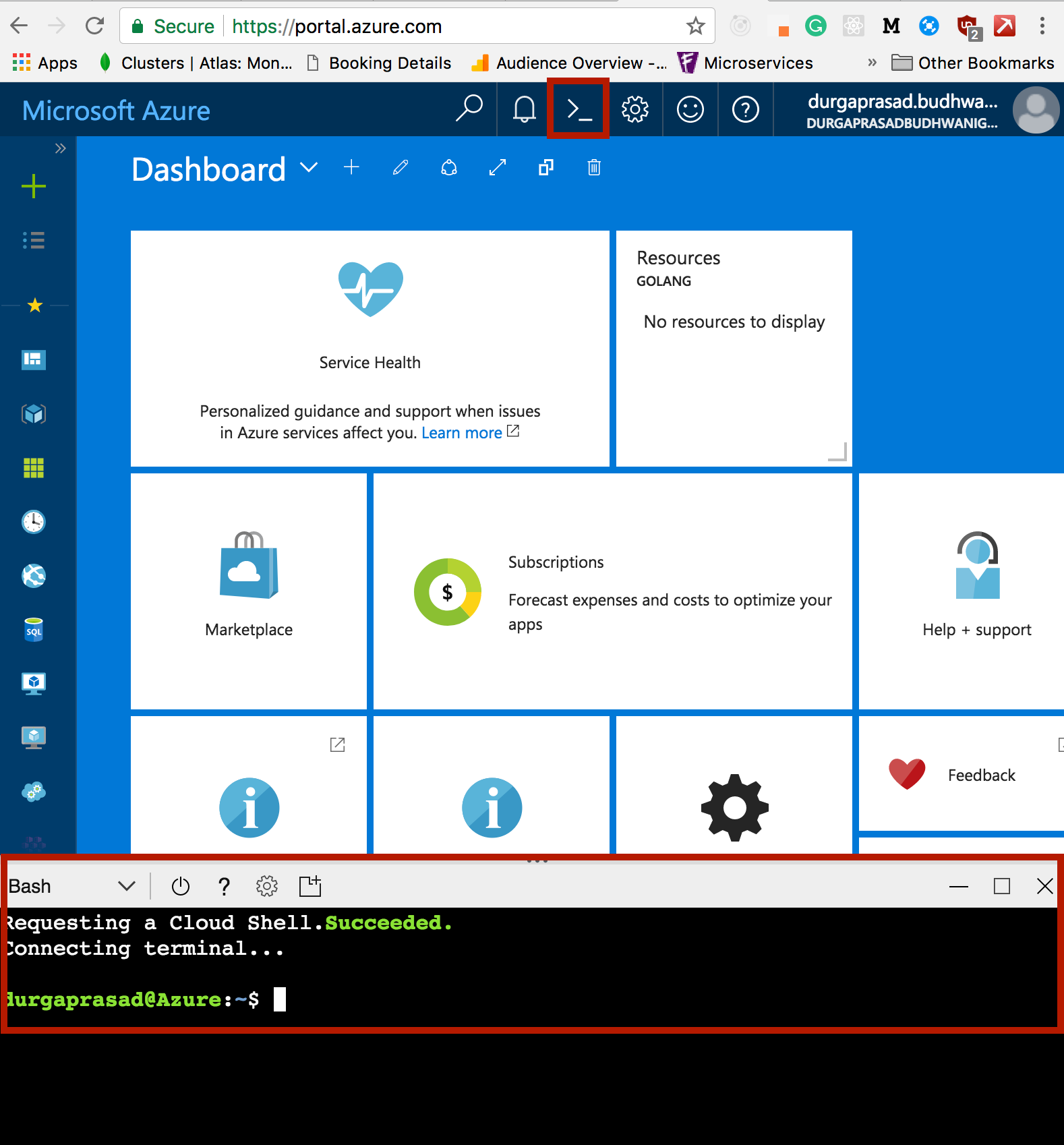The image size is (1064, 1145).
Task: Edit dashboard with the pencil icon
Action: [x=401, y=167]
